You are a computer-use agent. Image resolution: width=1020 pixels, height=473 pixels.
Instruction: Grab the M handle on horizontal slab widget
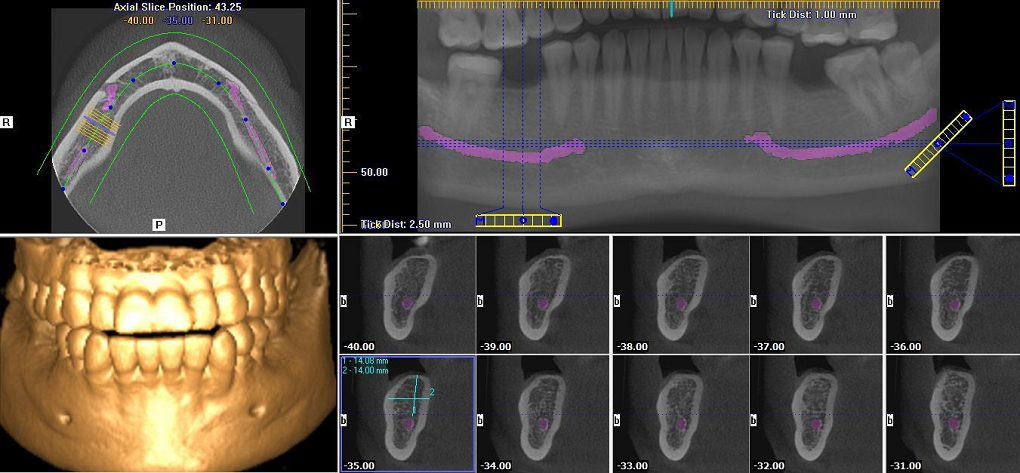(x=481, y=221)
